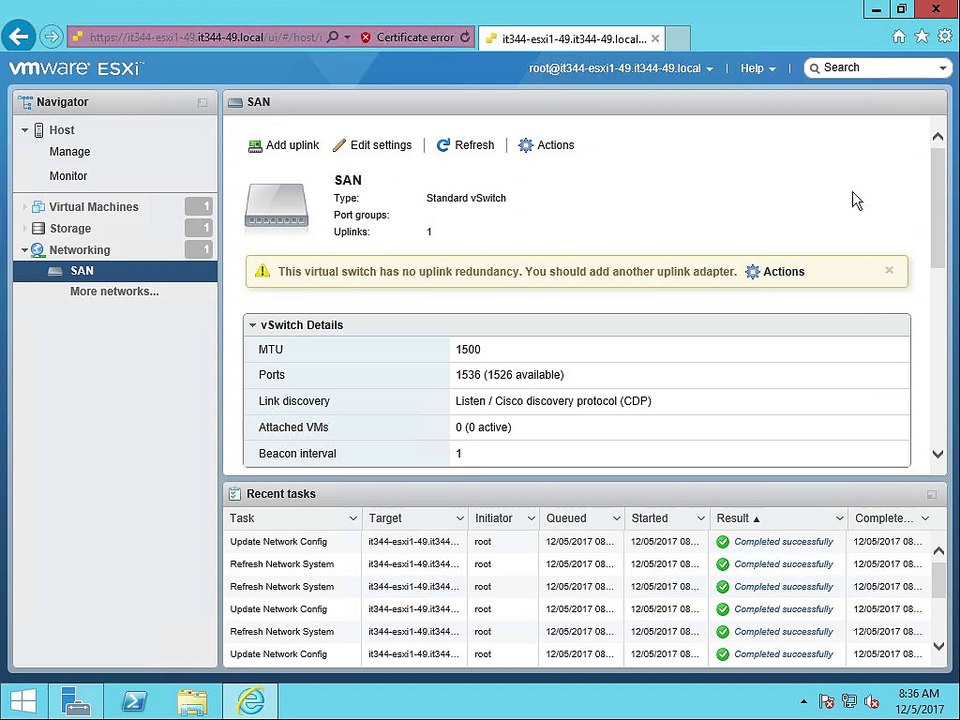This screenshot has height=720, width=960.
Task: Open browser tools gear icon
Action: [945, 36]
